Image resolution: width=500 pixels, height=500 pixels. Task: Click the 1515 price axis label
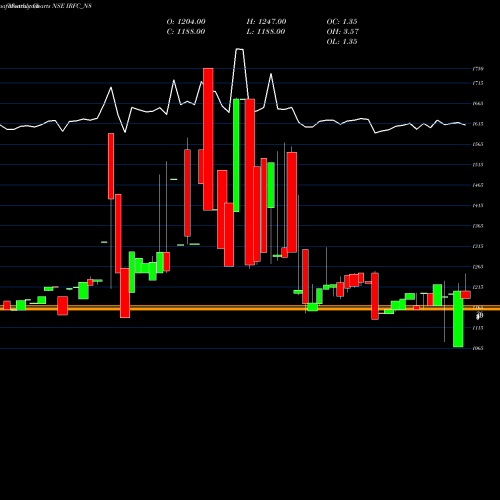[478, 165]
